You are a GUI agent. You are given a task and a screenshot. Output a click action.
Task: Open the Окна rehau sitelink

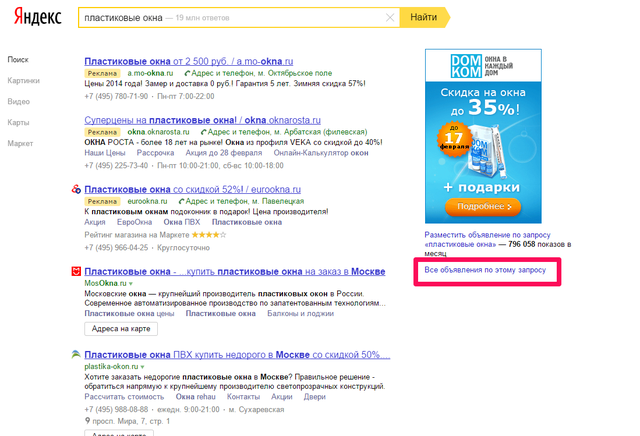pos(196,397)
